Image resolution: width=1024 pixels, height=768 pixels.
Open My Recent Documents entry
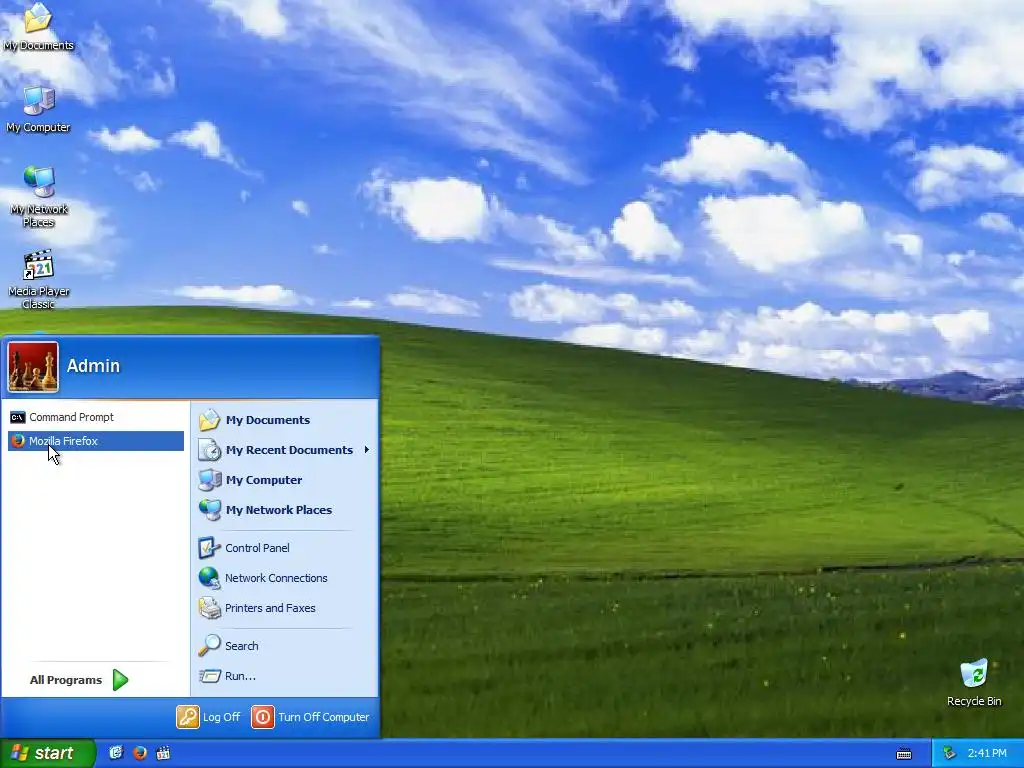283,450
